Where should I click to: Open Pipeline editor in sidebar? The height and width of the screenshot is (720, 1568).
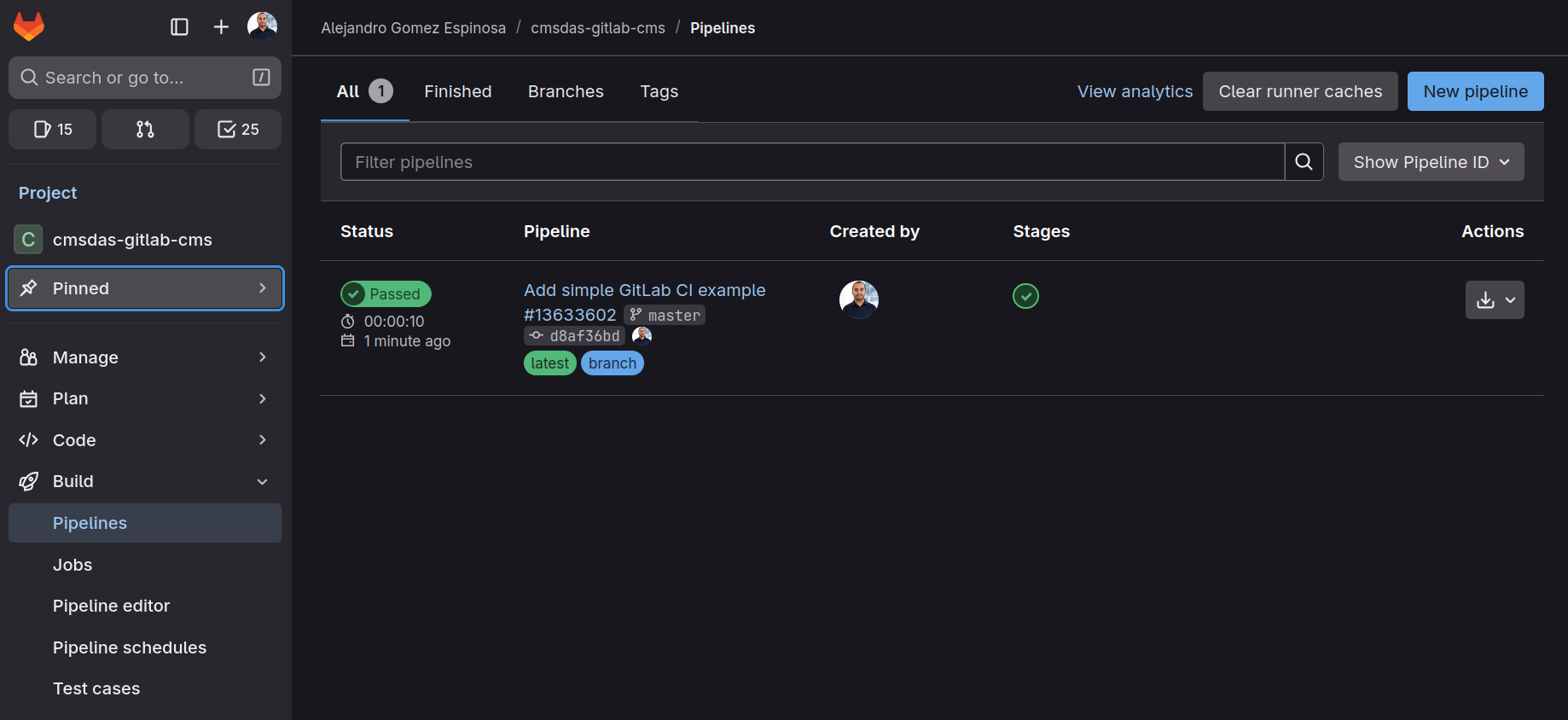pos(145,606)
